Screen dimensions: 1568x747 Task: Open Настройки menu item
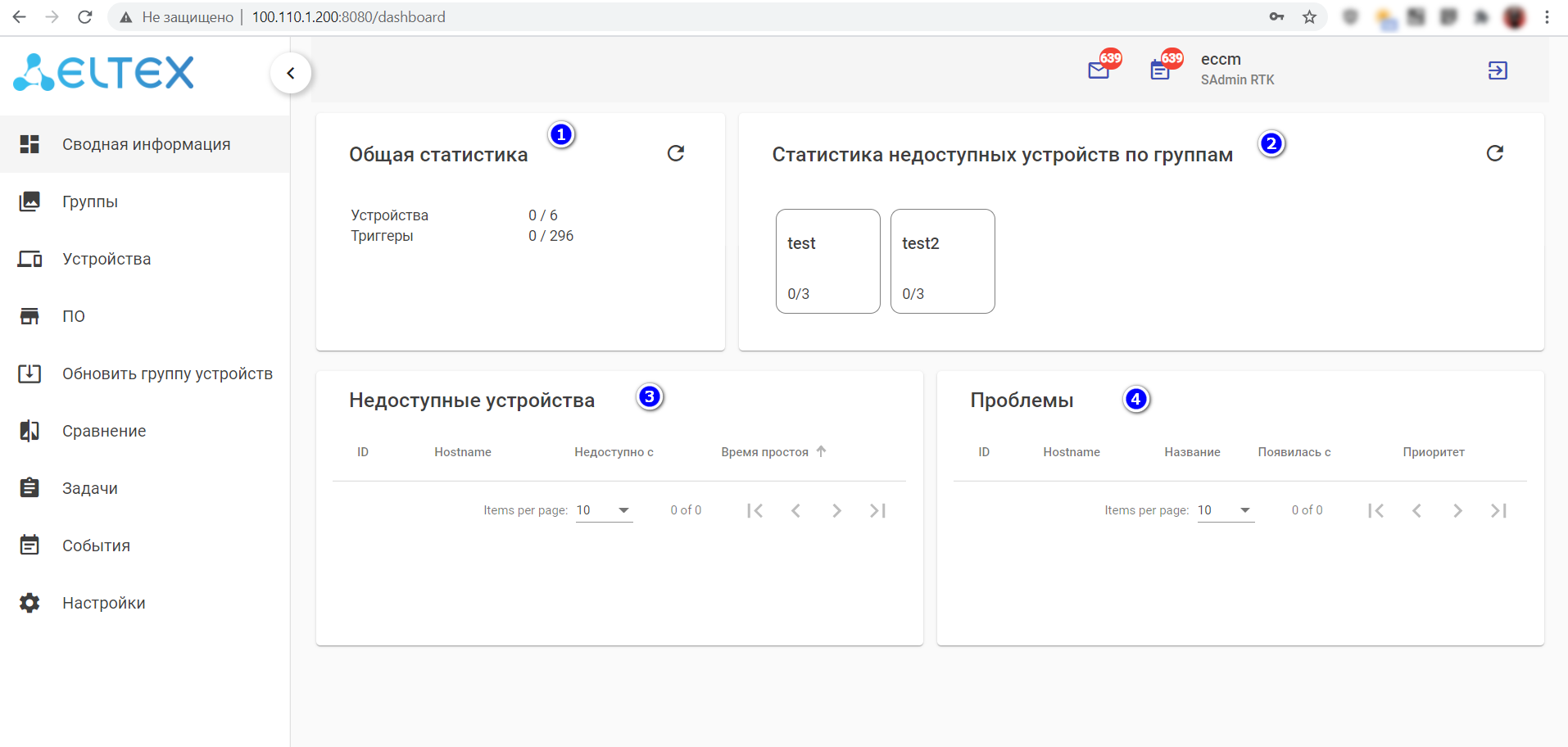click(145, 603)
